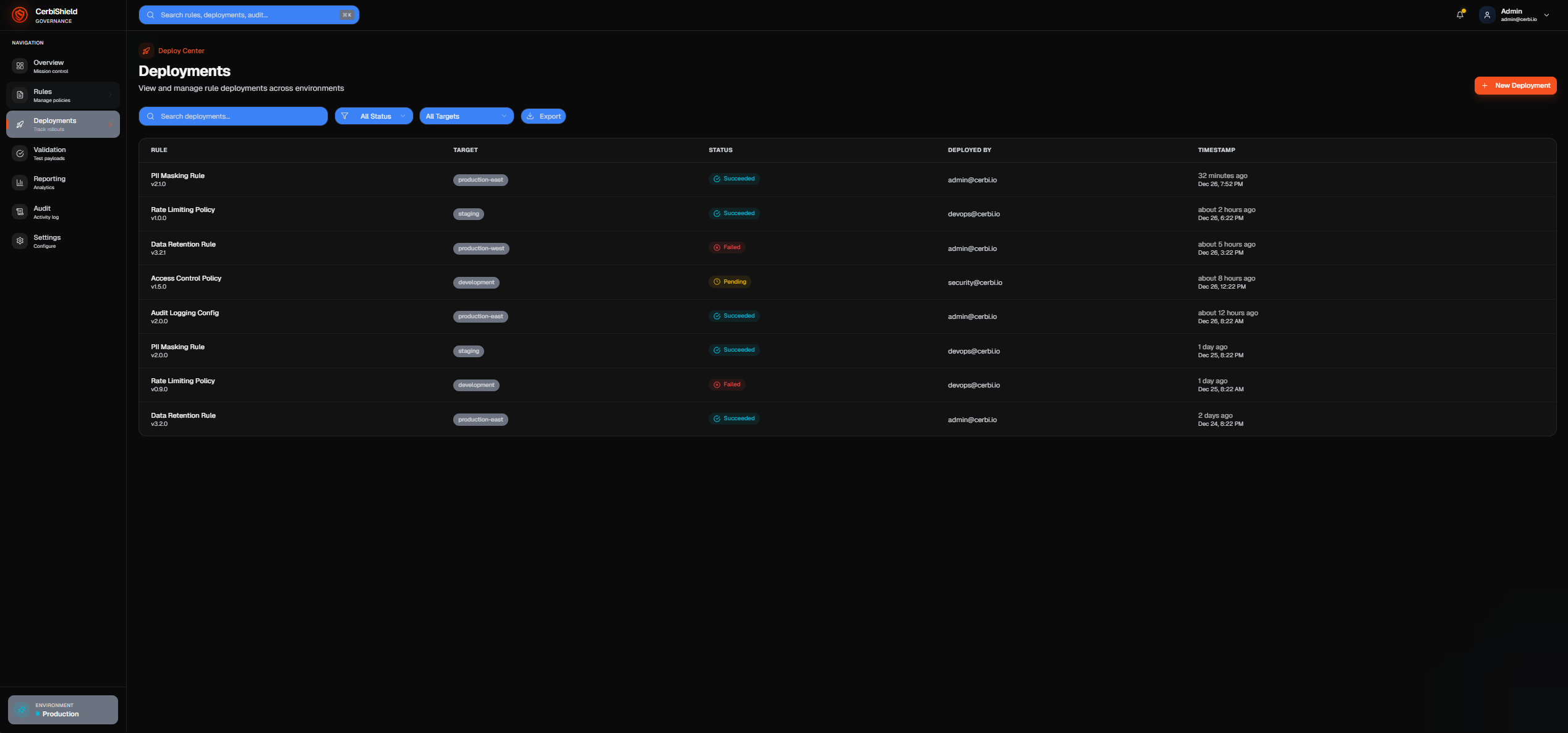Click the Pending badge for Access Control Policy
1568x733 pixels.
point(730,282)
